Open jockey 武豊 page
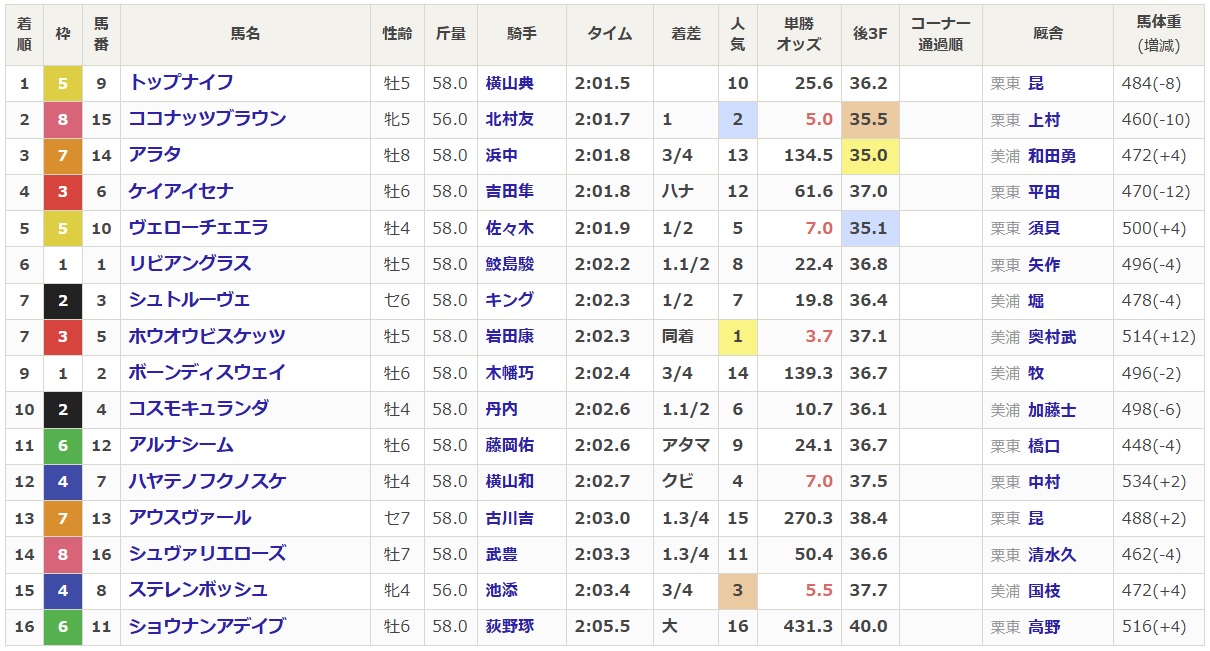 coord(502,554)
